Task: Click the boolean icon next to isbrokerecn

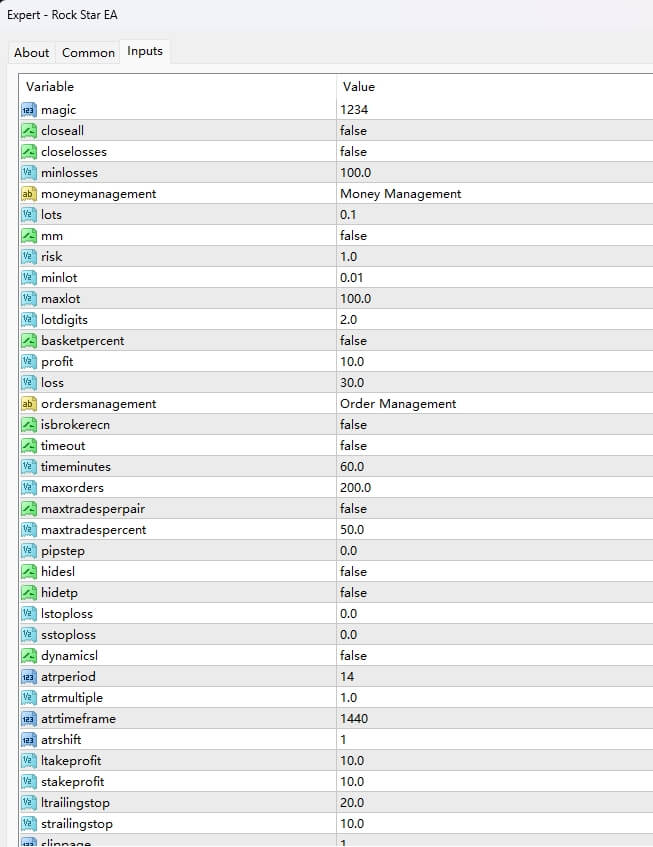Action: 29,425
